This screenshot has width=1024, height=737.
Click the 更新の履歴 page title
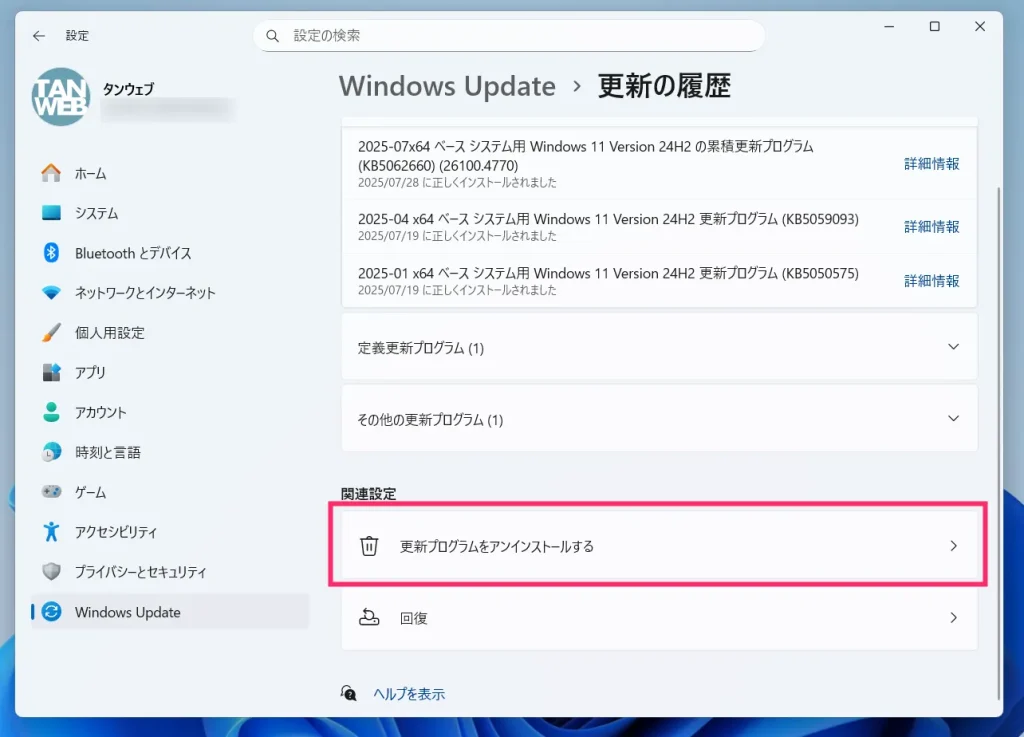(664, 86)
